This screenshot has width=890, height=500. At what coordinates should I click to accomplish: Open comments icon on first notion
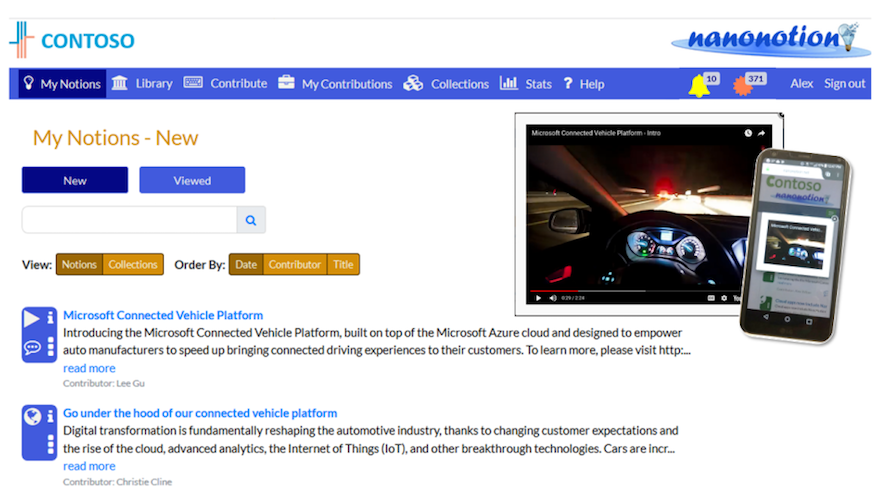[x=32, y=347]
